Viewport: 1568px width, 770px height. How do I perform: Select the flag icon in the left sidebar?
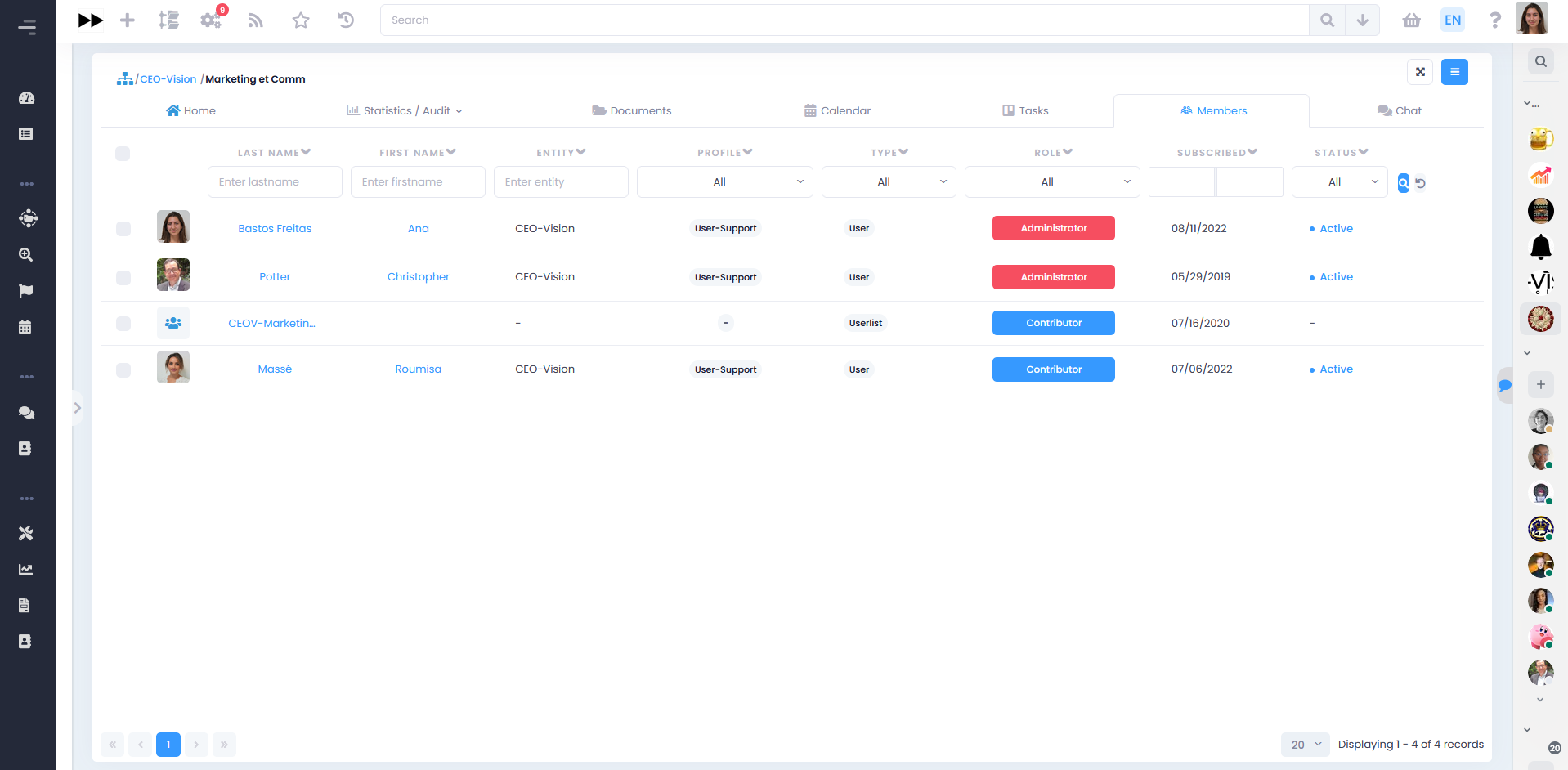(x=26, y=290)
